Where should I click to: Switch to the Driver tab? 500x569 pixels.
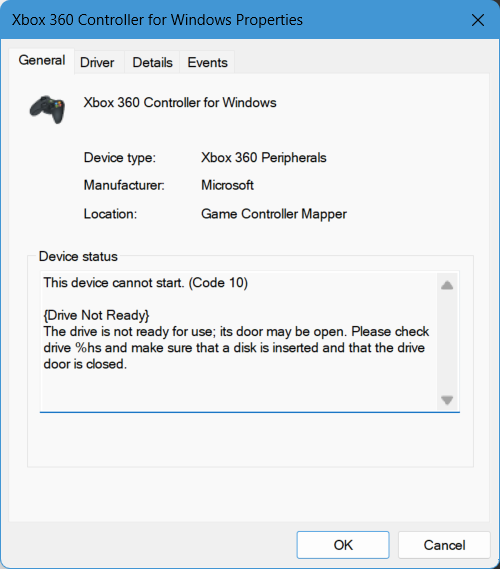[x=97, y=62]
